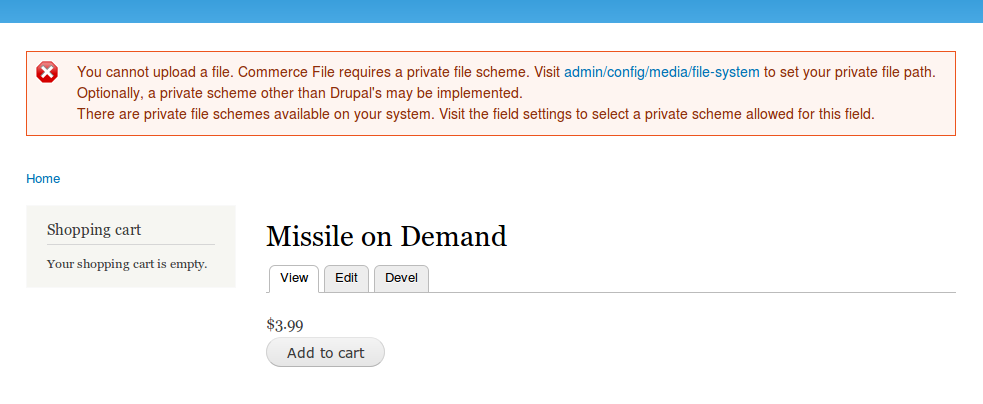Open the admin/config/media/file-system link
This screenshot has height=404, width=983.
tap(662, 72)
